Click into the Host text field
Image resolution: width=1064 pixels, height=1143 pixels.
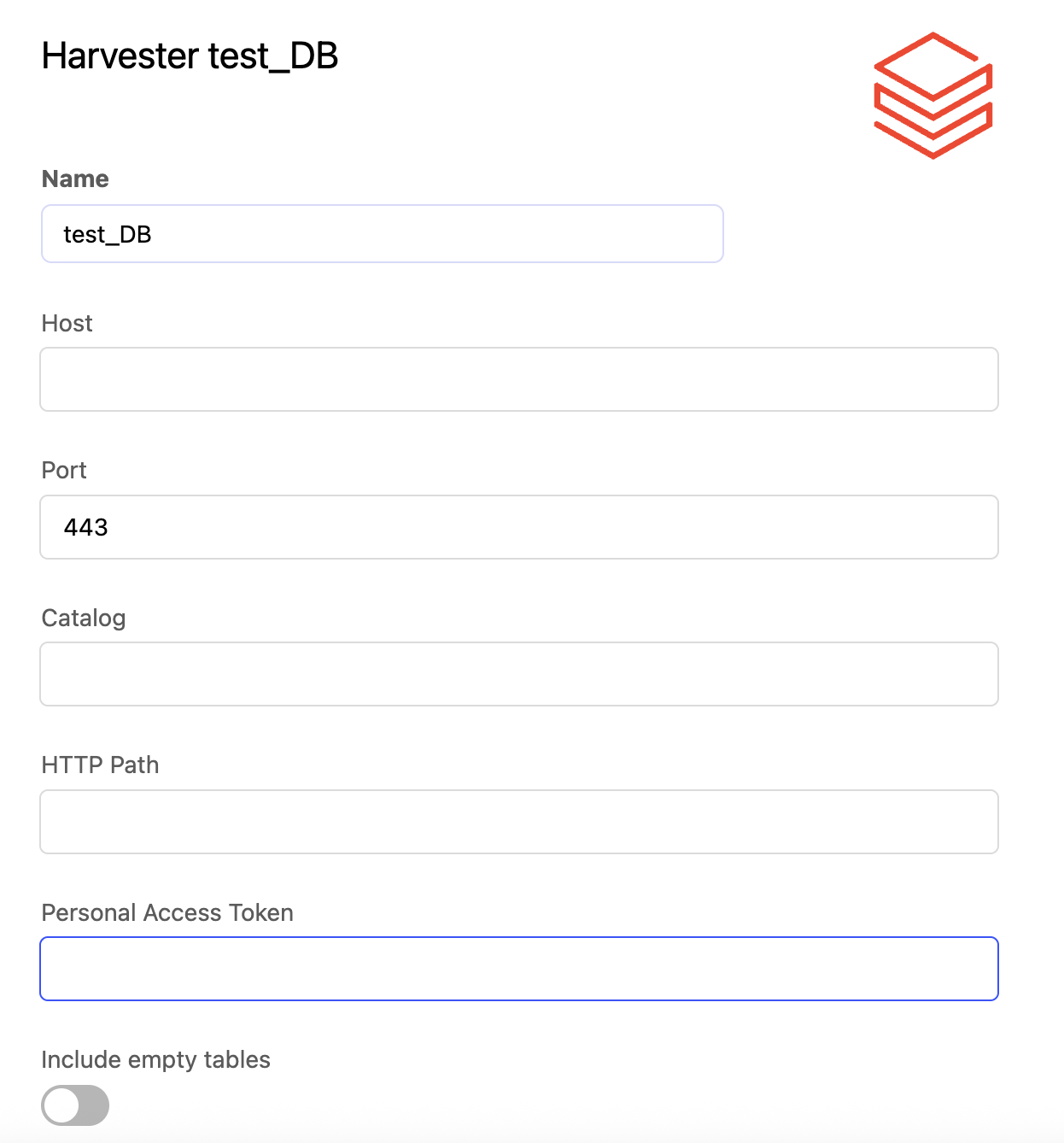tap(519, 379)
